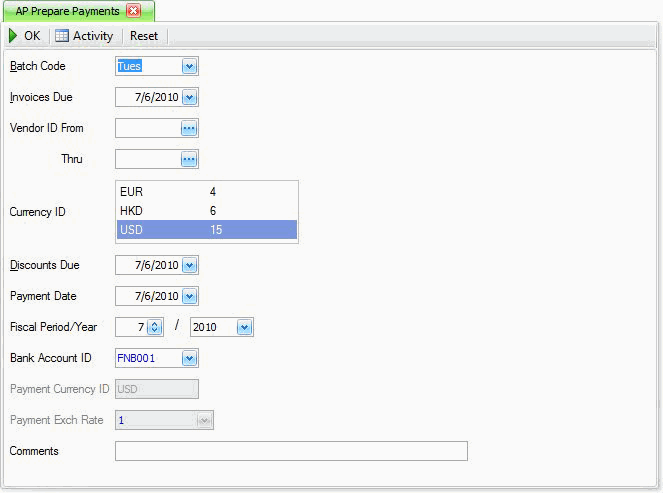Screen dimensions: 663x493
Task: Expand the Batch Code dropdown
Action: (x=189, y=67)
